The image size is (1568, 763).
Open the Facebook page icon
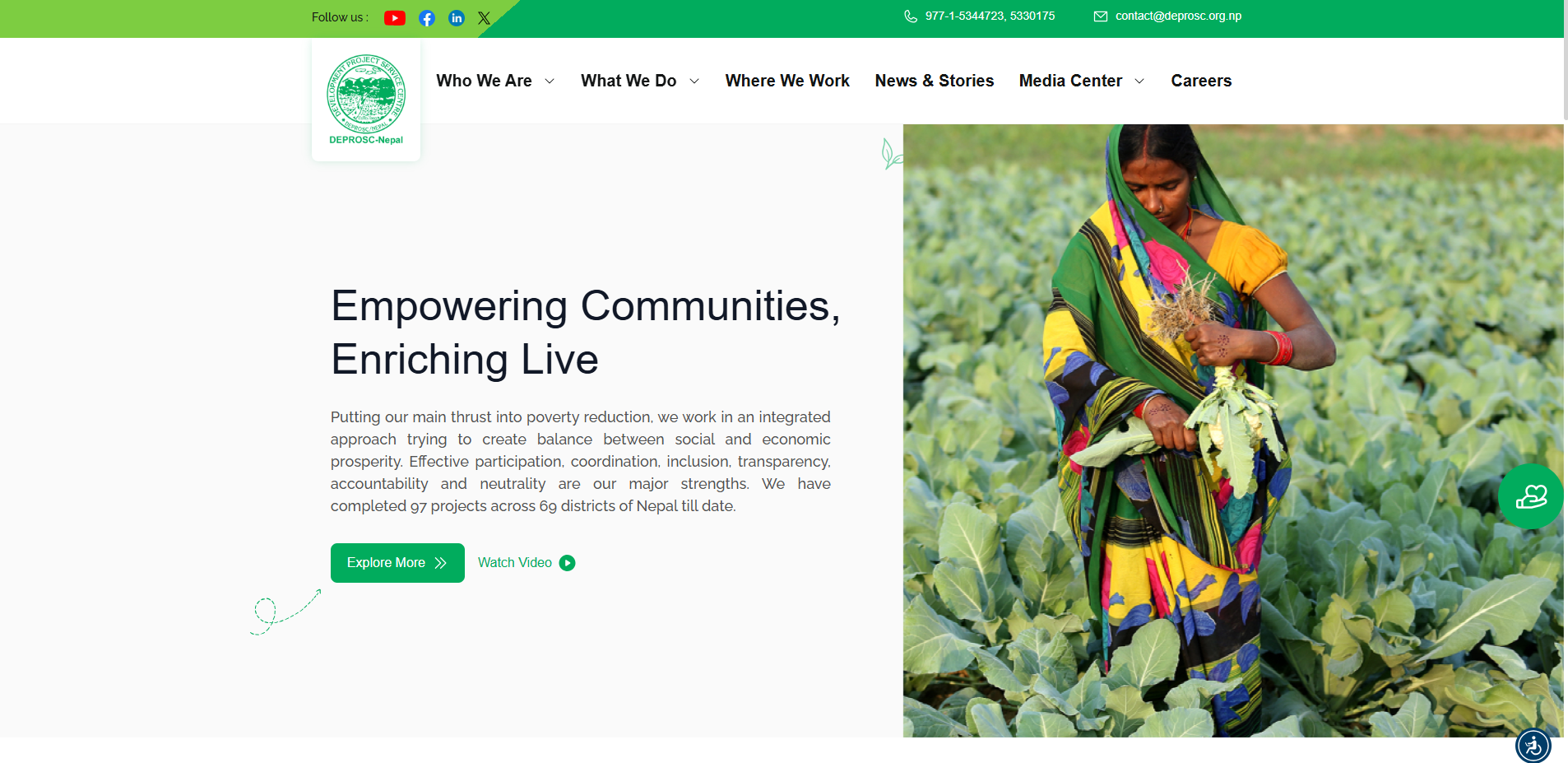click(x=426, y=18)
